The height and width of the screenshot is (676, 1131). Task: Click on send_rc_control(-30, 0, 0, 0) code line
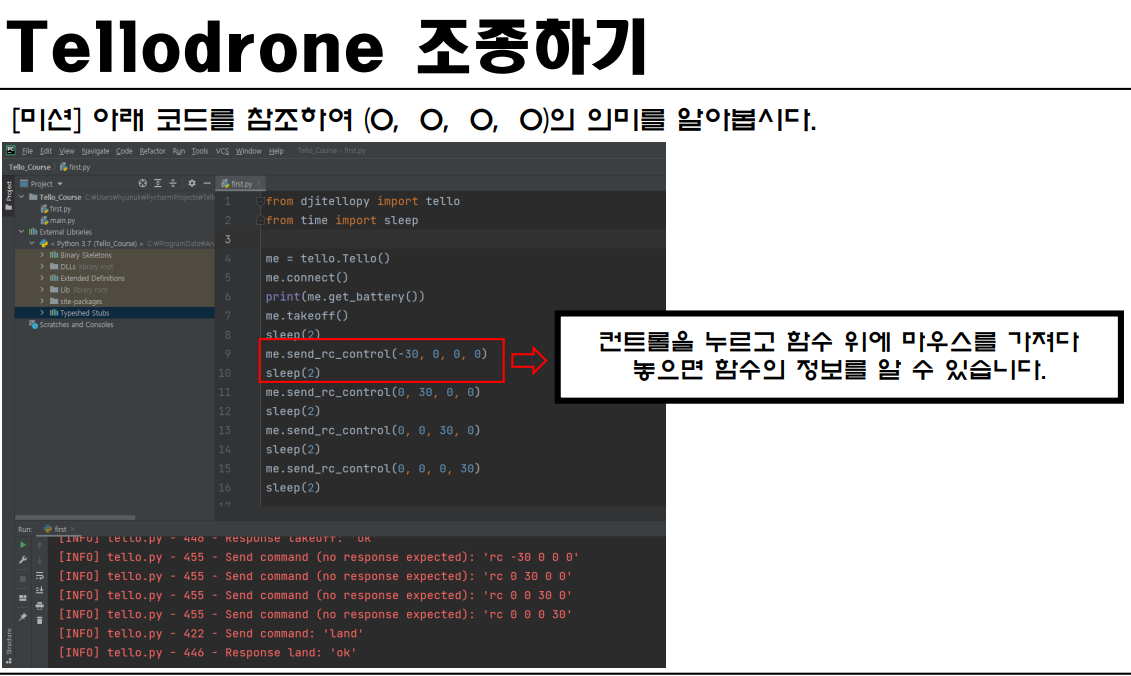(x=377, y=354)
